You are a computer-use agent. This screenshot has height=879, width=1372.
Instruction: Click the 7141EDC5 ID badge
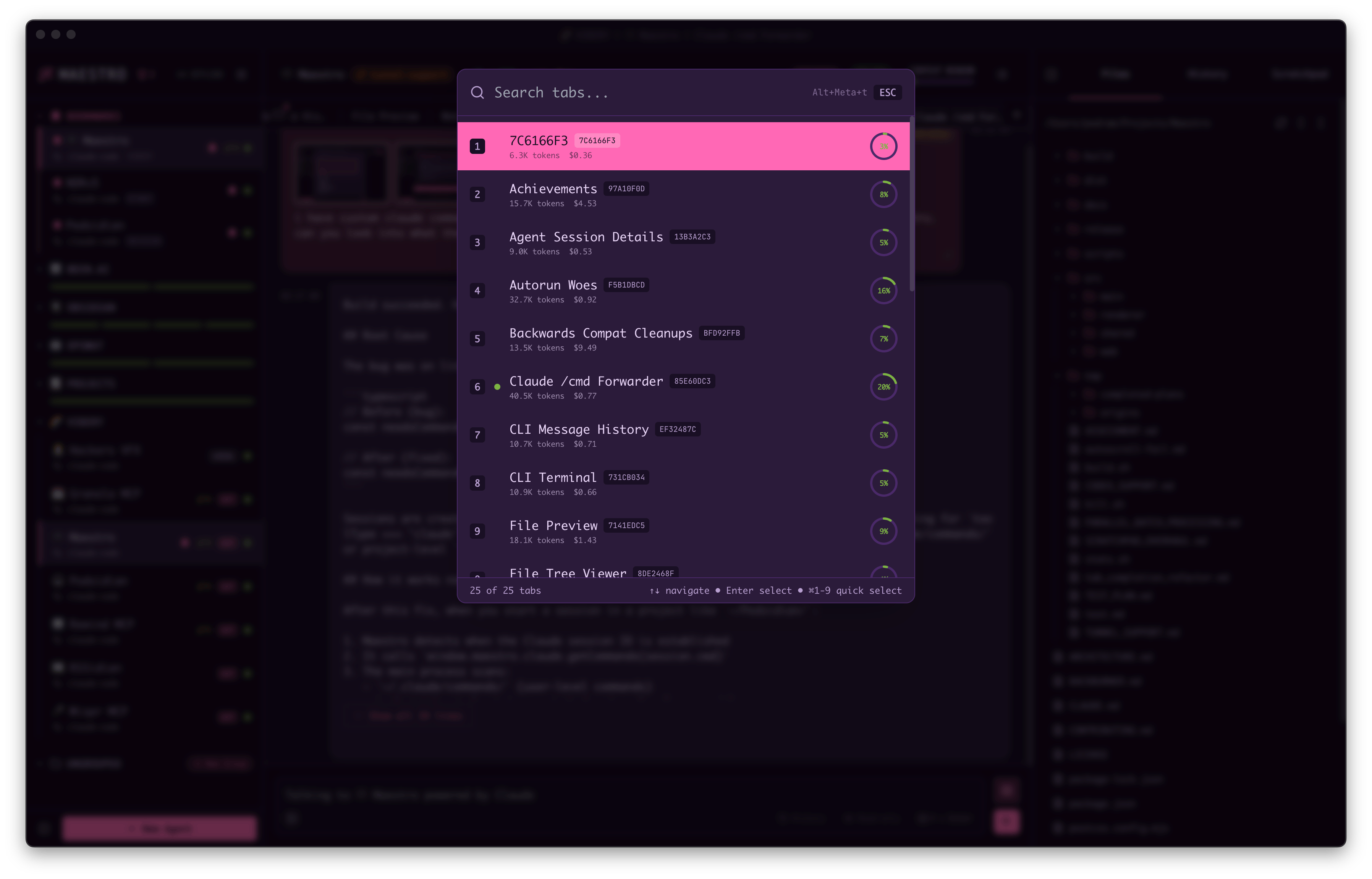pos(626,526)
